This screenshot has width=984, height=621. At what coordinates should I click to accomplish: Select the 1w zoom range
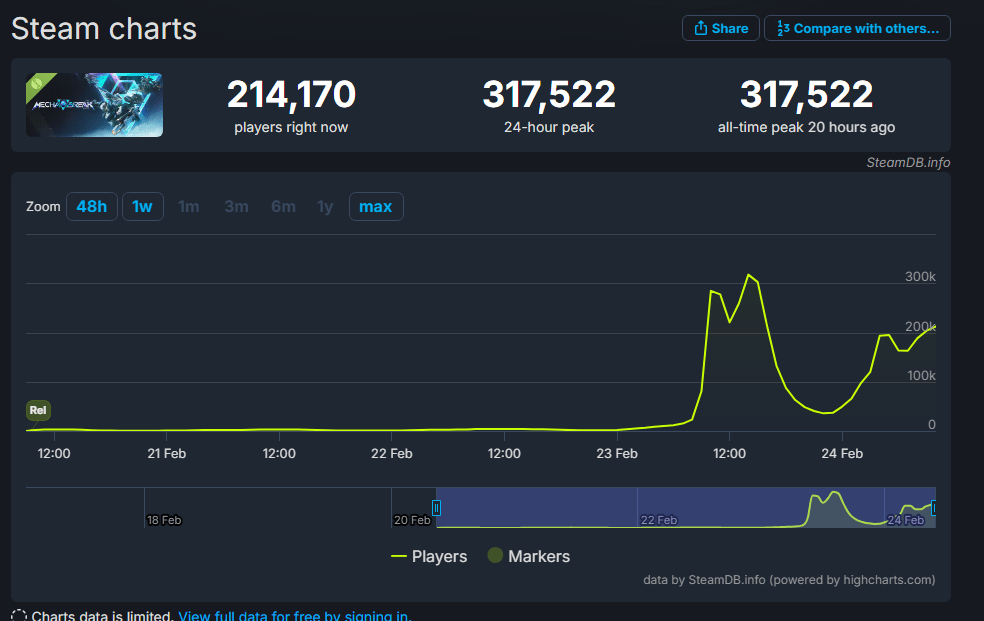[142, 206]
